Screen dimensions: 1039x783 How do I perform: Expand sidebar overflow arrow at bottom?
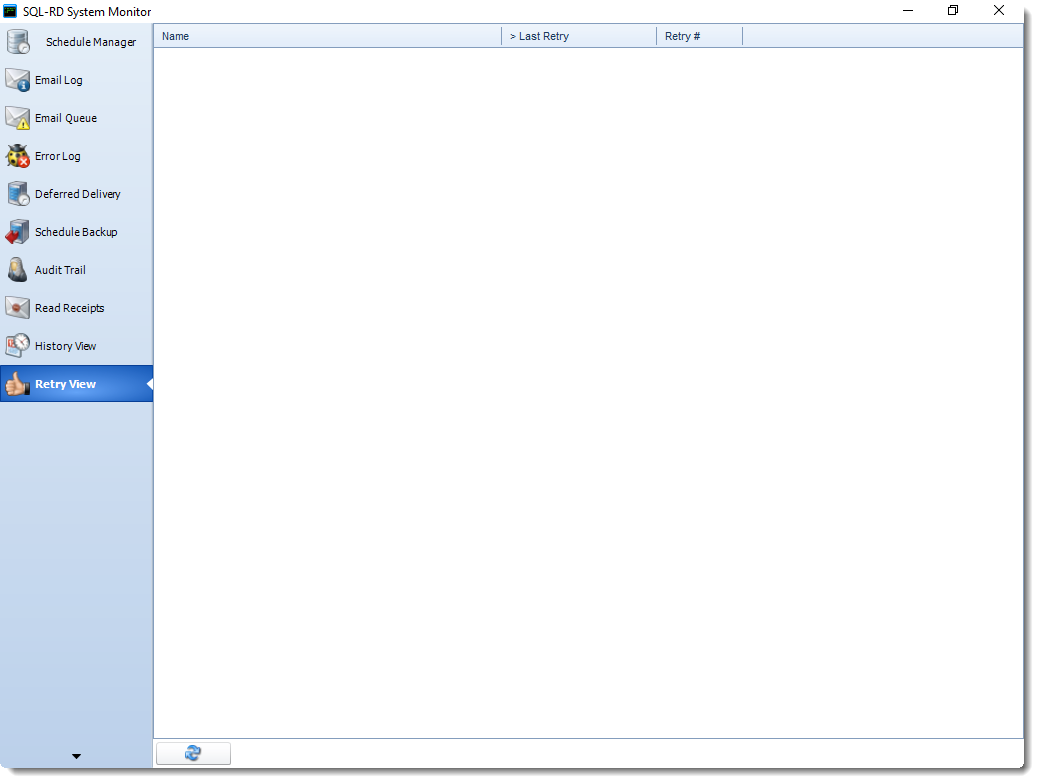click(x=76, y=756)
